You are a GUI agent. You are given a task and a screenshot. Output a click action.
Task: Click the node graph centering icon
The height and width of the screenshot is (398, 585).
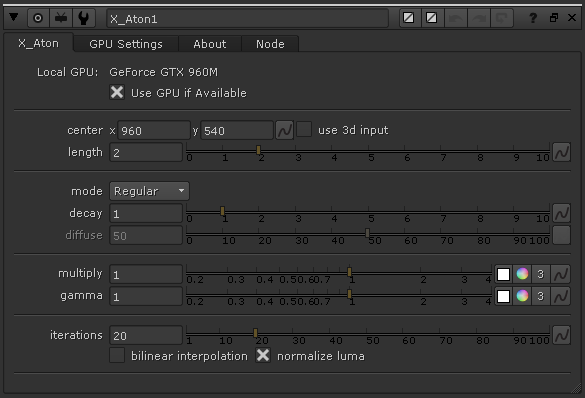(x=61, y=18)
